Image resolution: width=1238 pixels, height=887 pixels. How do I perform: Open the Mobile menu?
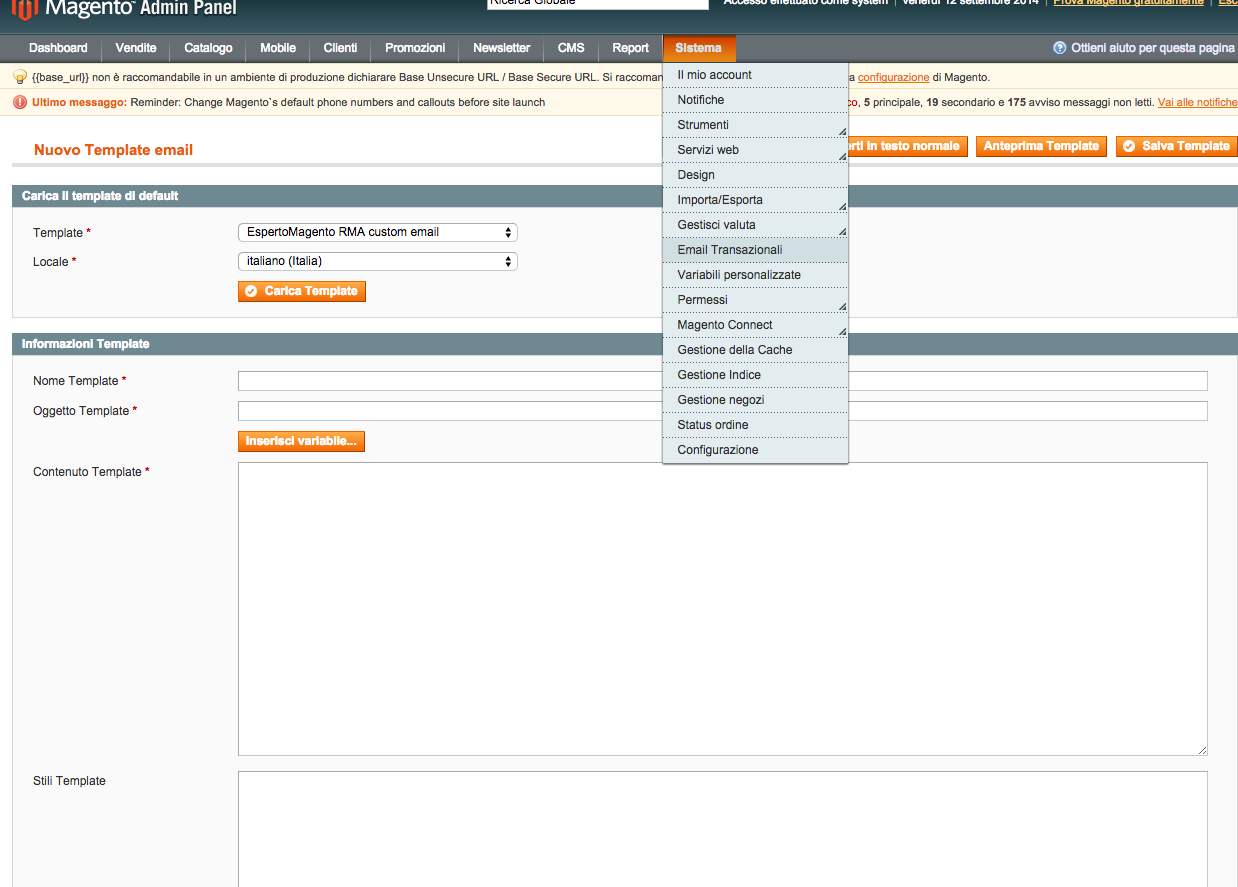coord(278,48)
